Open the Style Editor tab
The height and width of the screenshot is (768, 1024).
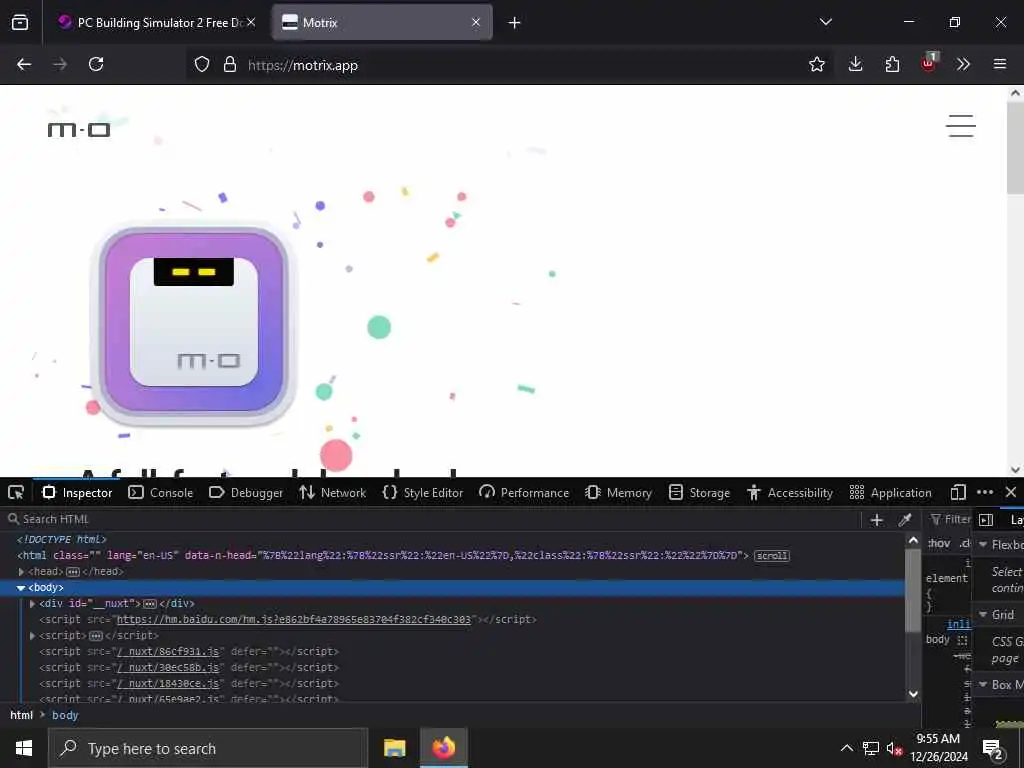click(x=423, y=492)
